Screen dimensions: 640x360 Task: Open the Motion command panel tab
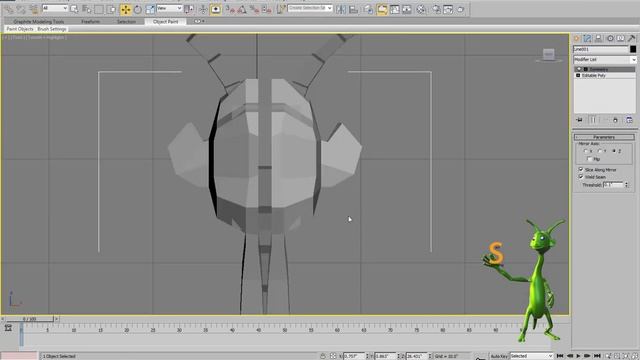coord(610,38)
